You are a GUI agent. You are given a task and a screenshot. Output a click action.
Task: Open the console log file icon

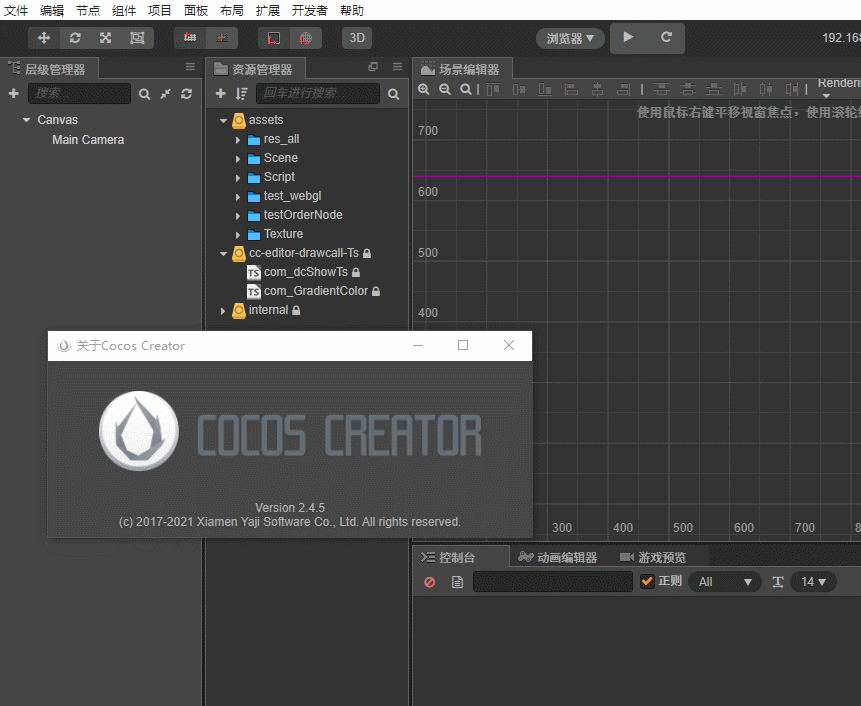click(455, 581)
